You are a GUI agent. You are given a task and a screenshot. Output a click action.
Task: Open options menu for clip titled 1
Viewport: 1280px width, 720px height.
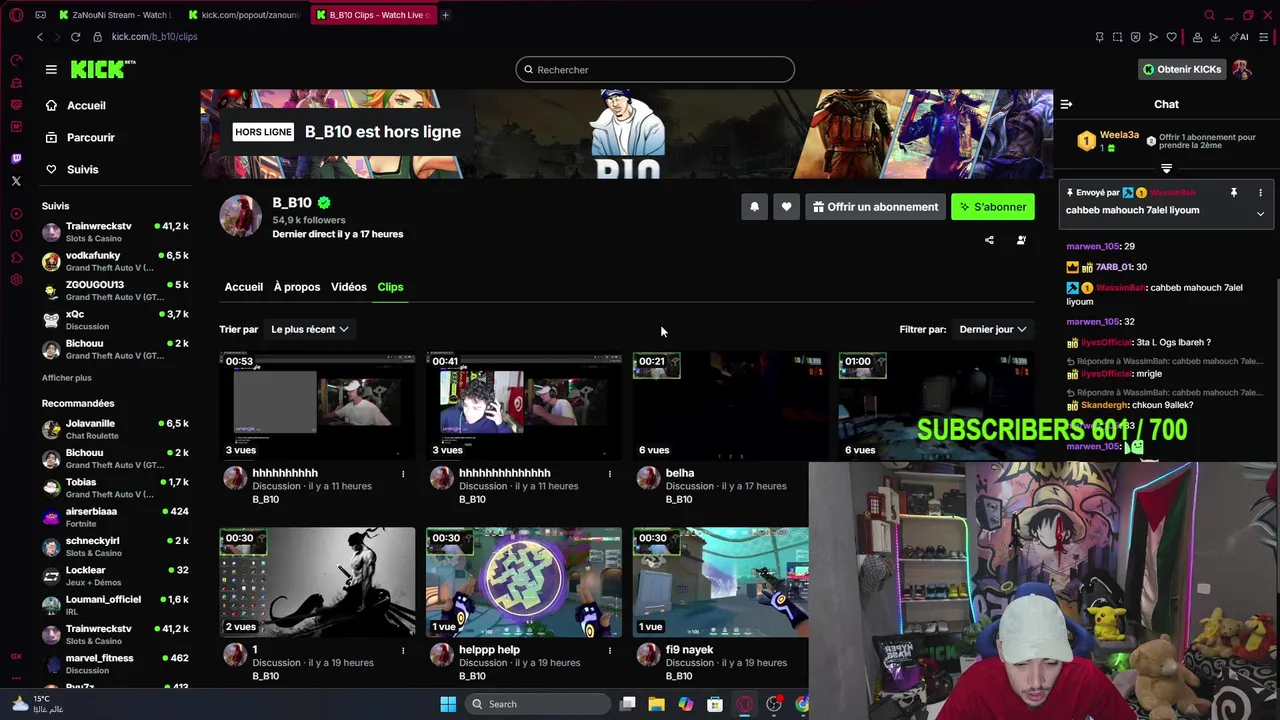(403, 650)
